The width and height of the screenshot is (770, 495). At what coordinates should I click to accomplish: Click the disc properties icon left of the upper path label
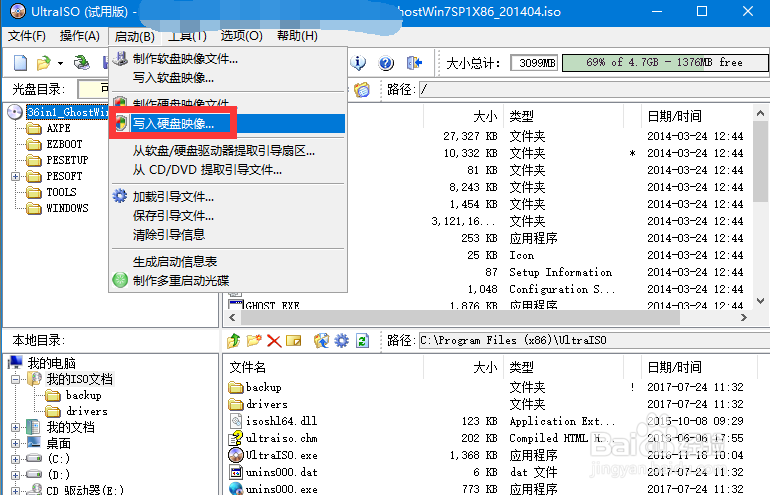(x=362, y=89)
